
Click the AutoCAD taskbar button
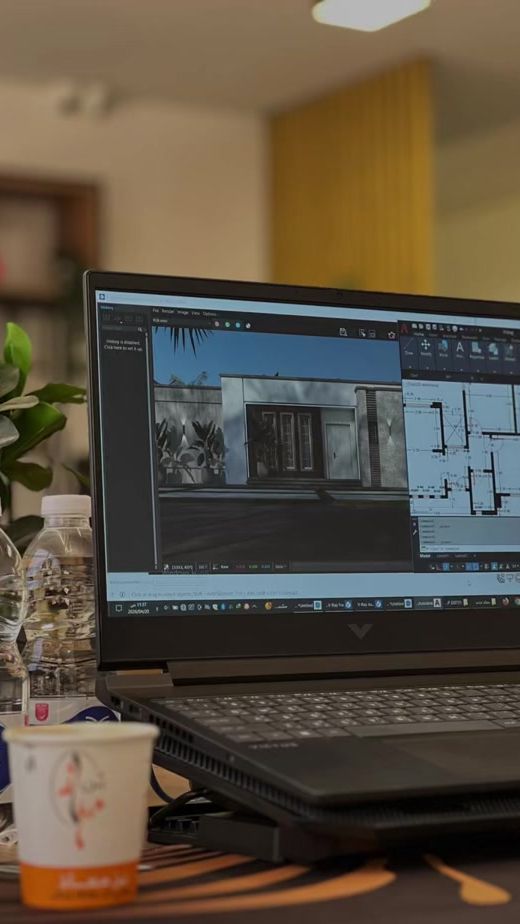429,603
